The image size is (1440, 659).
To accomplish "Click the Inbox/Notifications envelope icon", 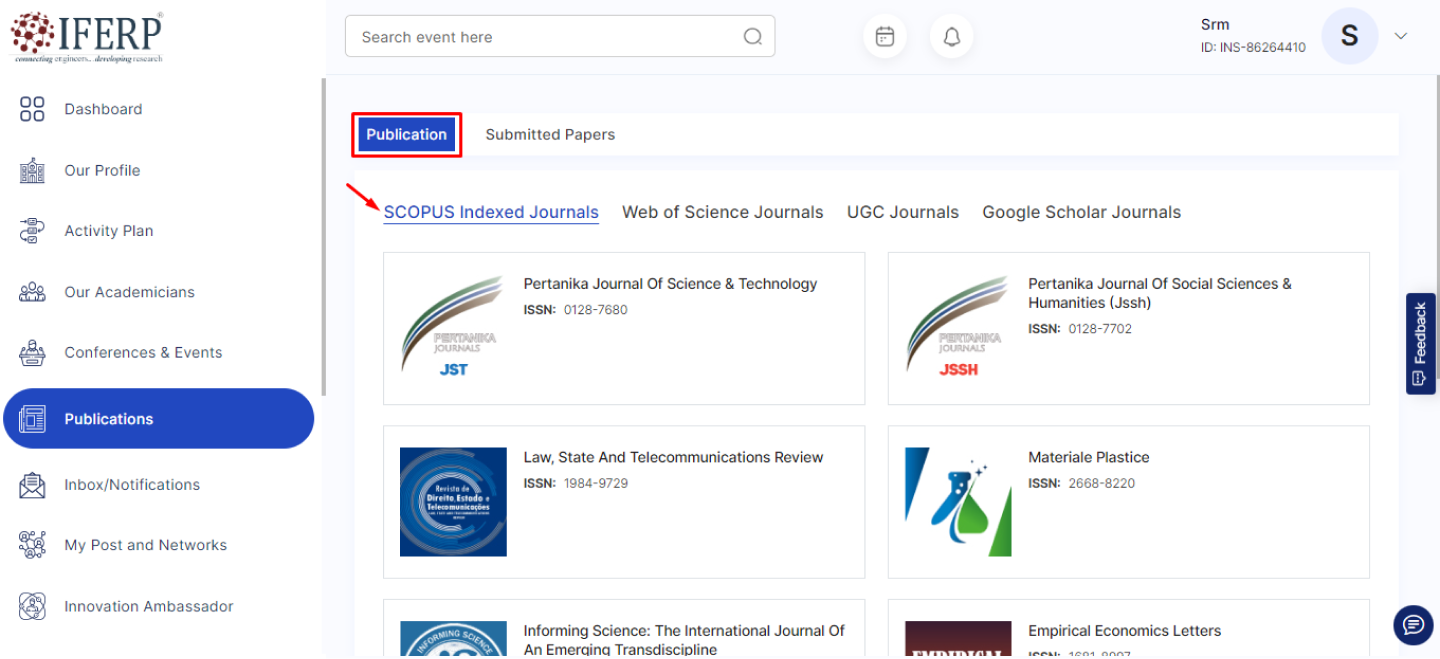I will coord(32,485).
